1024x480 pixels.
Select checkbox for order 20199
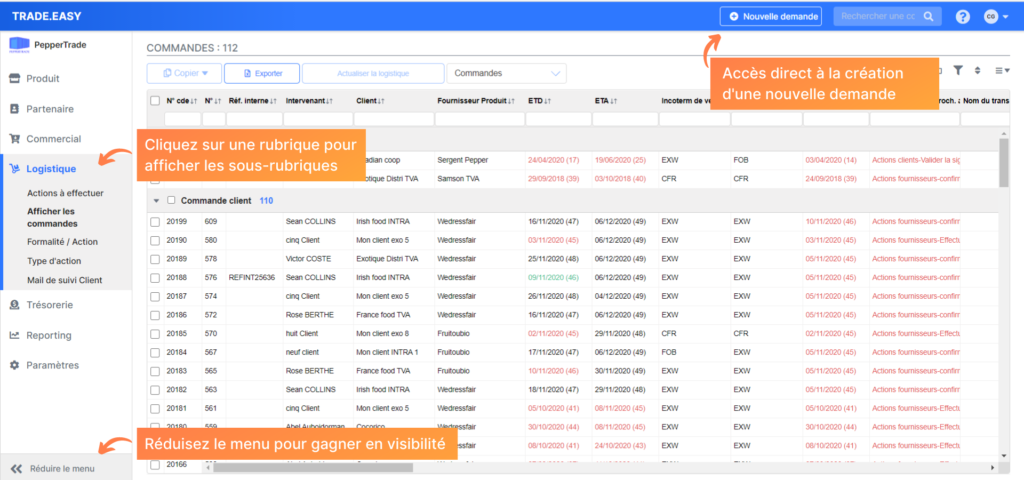pos(155,221)
